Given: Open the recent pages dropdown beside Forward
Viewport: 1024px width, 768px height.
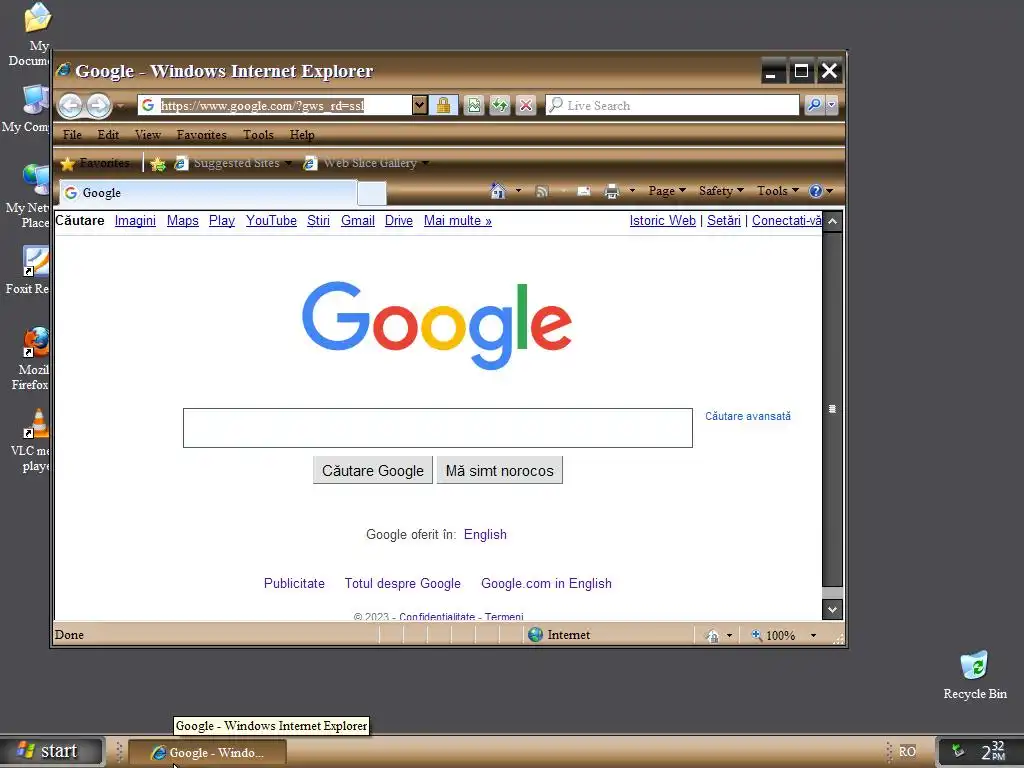Looking at the screenshot, I should [x=121, y=106].
